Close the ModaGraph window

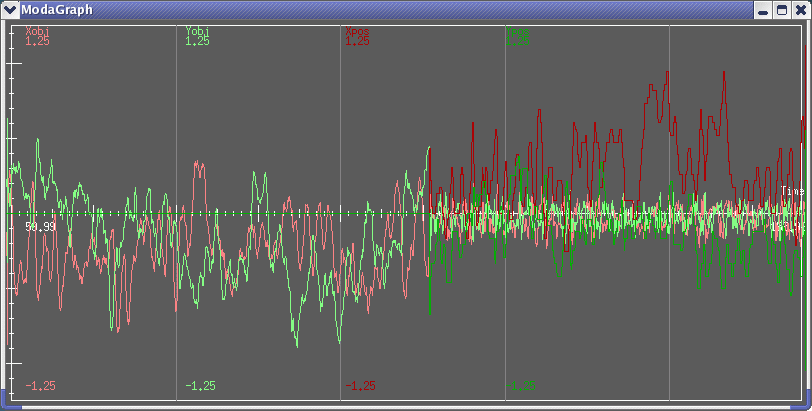[x=801, y=10]
